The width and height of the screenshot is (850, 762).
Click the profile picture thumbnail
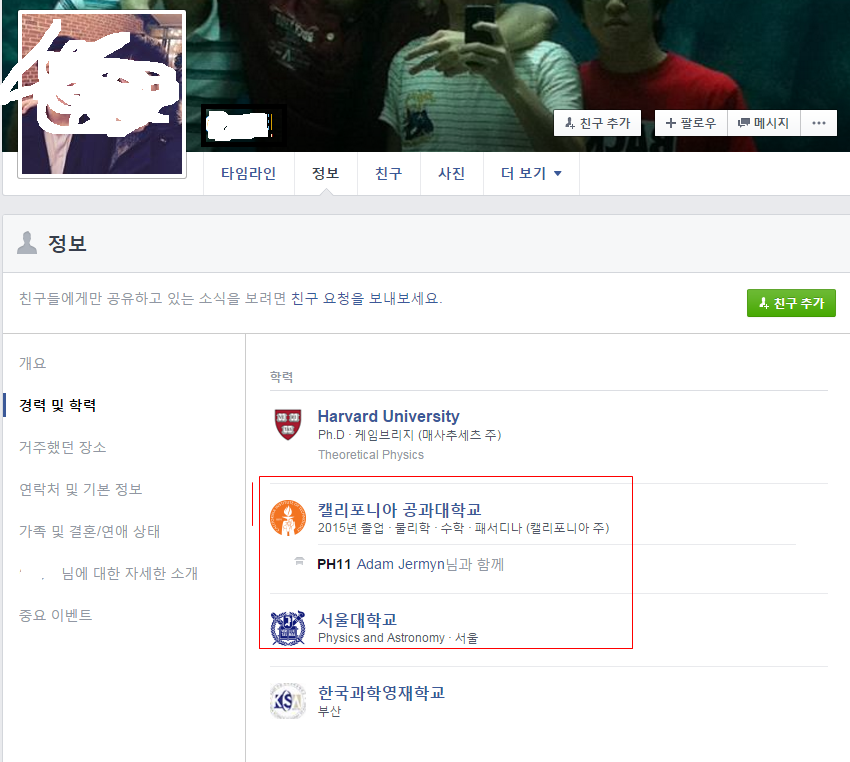click(102, 94)
